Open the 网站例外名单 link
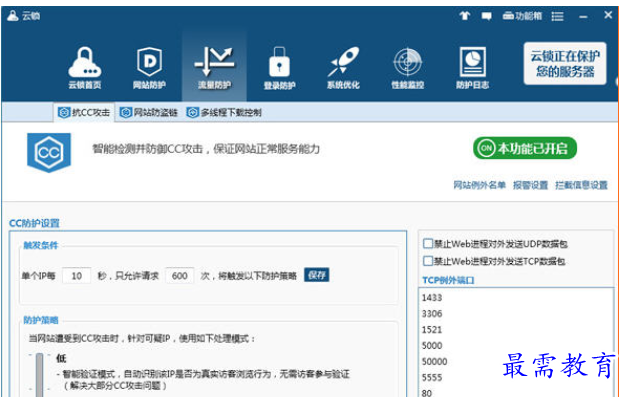 [x=480, y=185]
